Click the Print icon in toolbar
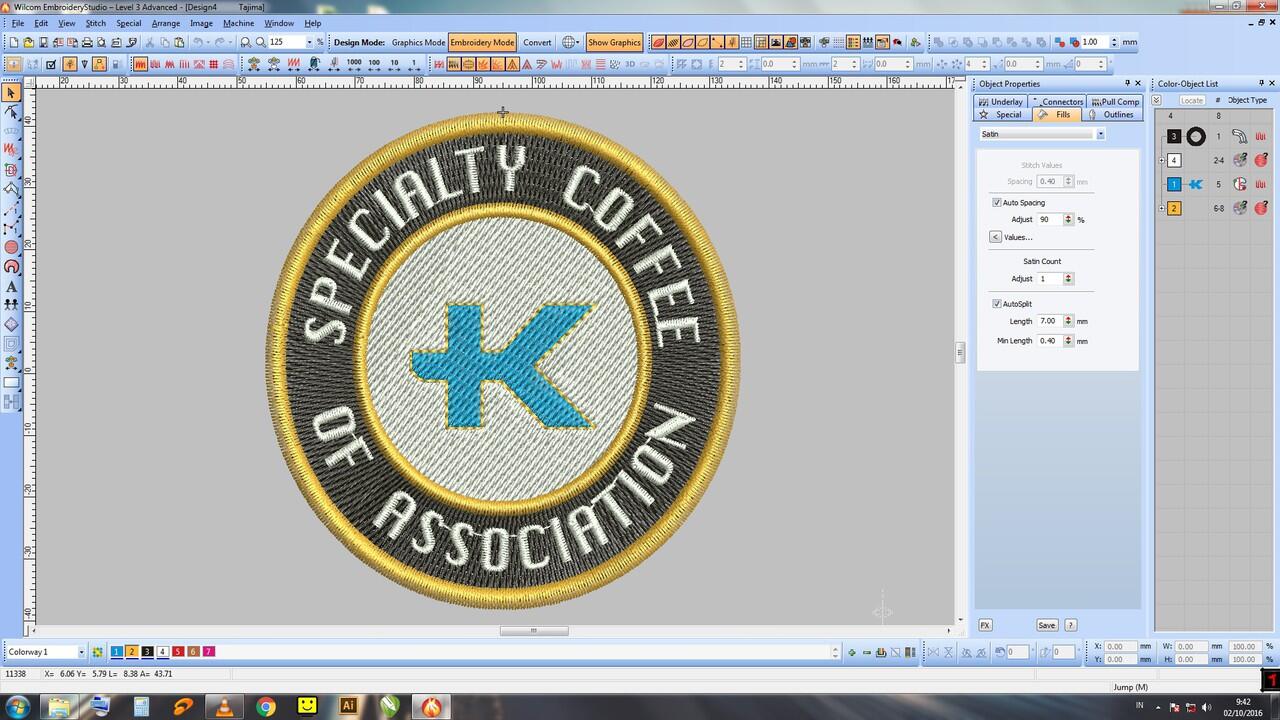 coord(87,42)
